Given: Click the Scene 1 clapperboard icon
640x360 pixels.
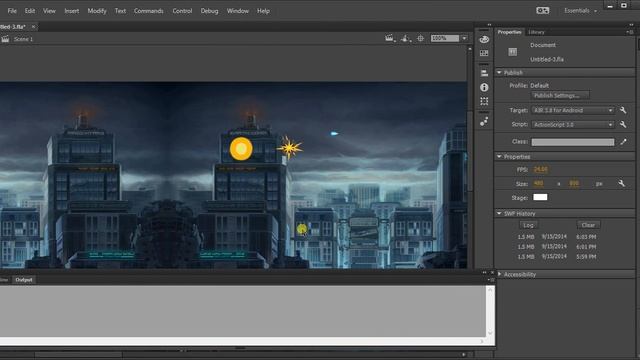Looking at the screenshot, I should tap(5, 39).
